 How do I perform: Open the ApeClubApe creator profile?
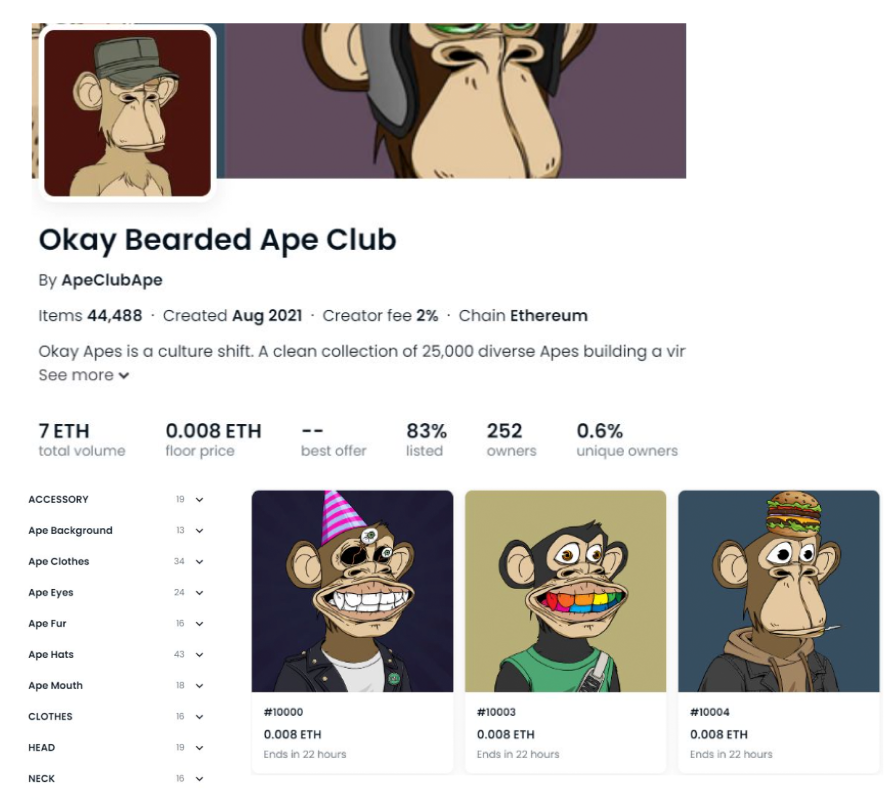point(112,280)
